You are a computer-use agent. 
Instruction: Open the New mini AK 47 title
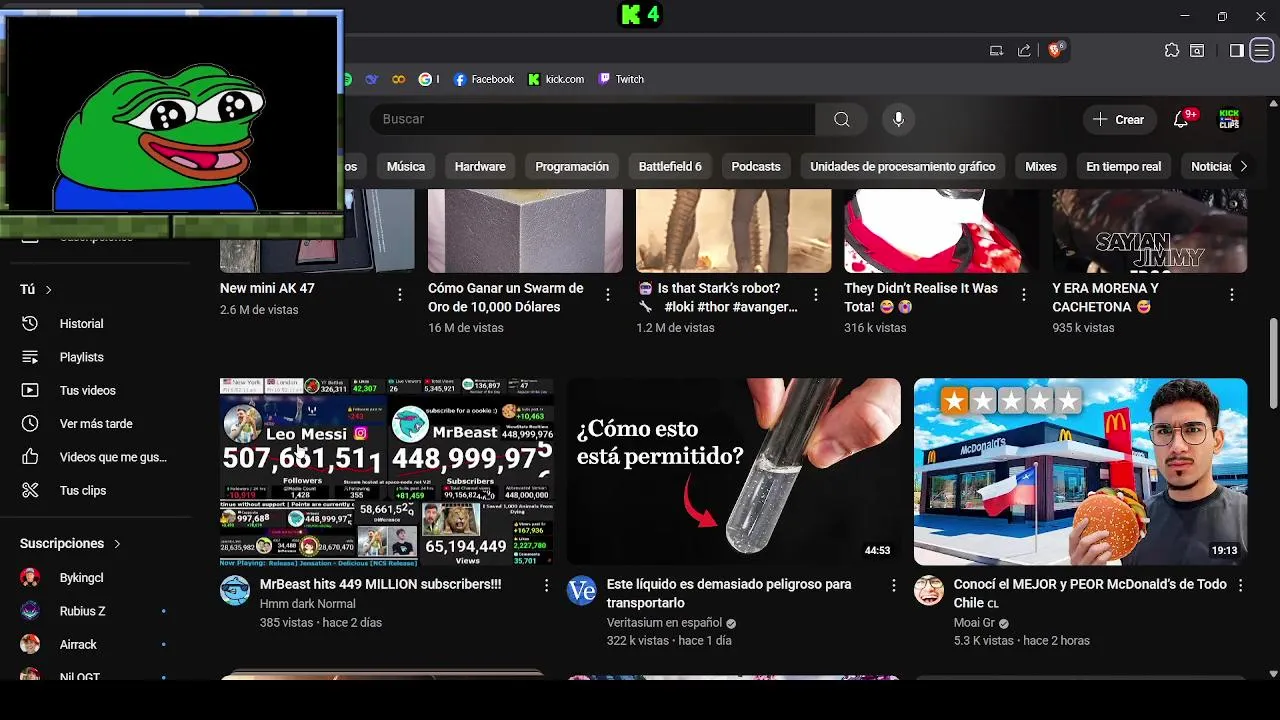click(267, 288)
